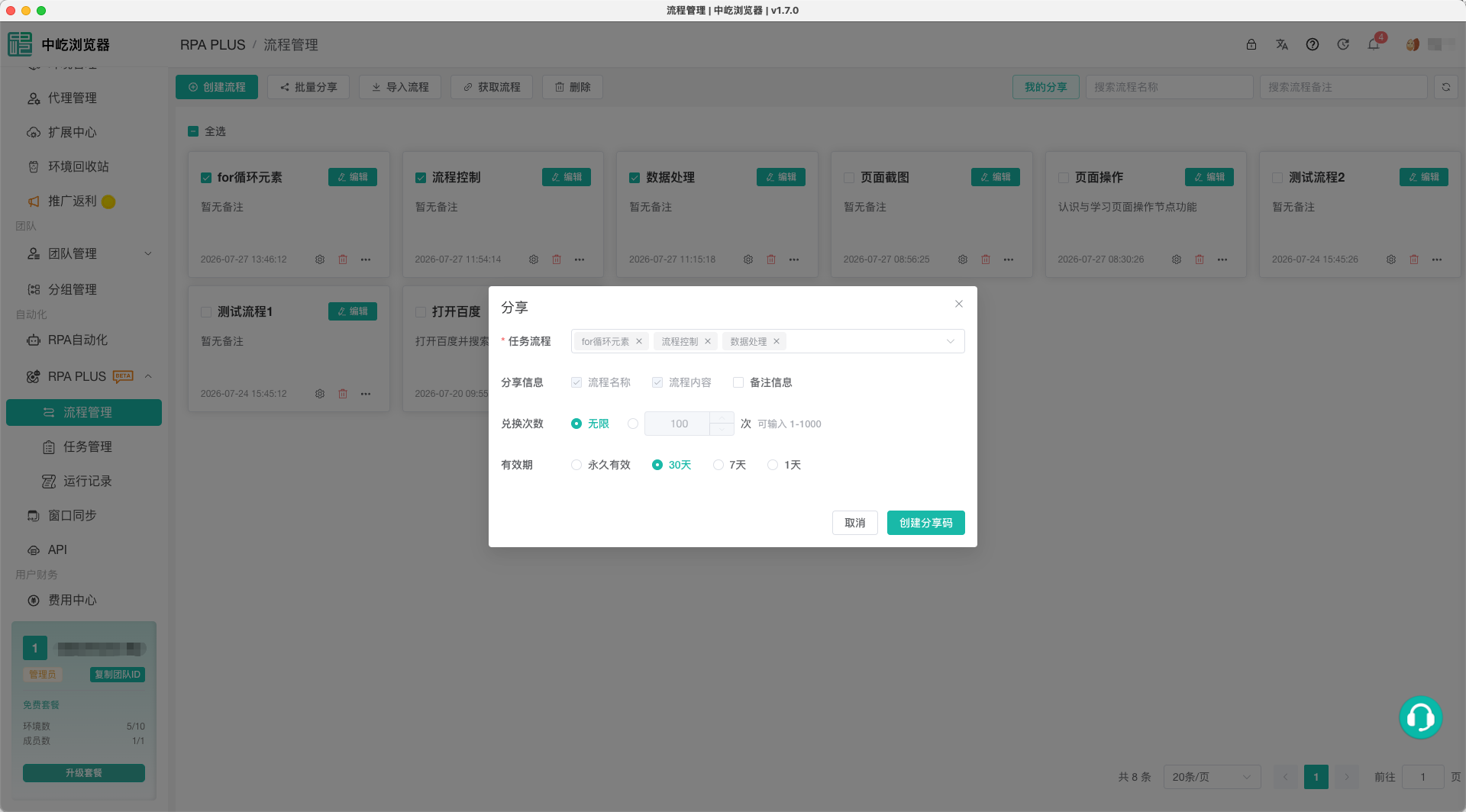Screen dimensions: 1466x812
Task: Click the user avatar icon
Action: coord(1413,44)
